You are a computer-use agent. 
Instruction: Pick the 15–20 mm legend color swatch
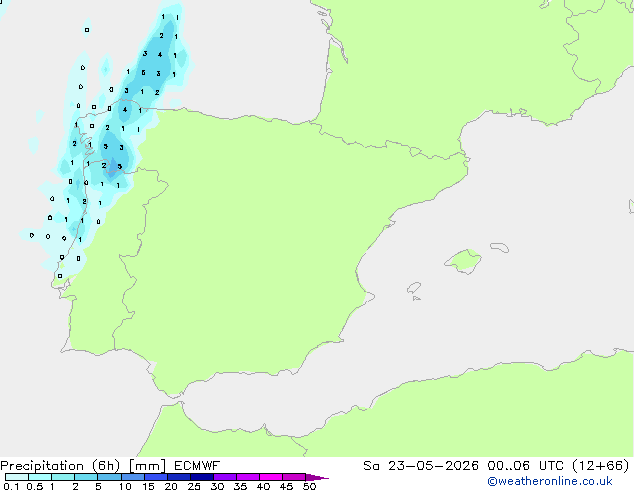coord(155,477)
